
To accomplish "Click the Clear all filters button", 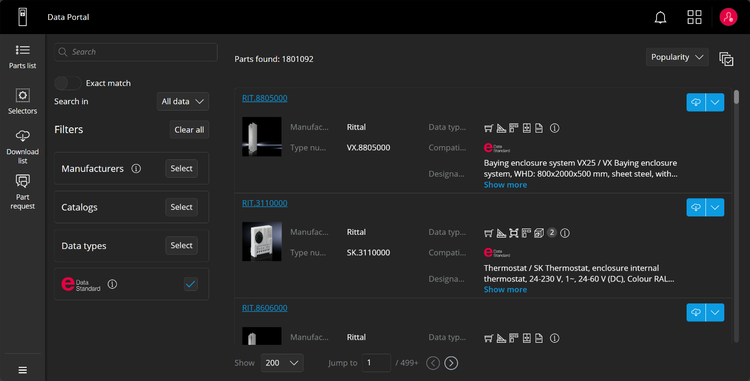I will click(189, 130).
